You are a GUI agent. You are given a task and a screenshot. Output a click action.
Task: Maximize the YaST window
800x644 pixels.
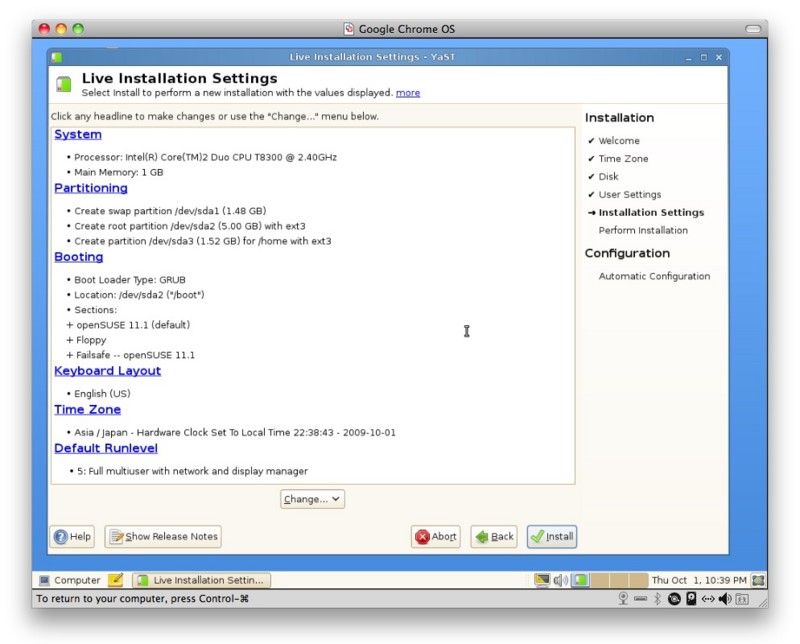pos(704,57)
